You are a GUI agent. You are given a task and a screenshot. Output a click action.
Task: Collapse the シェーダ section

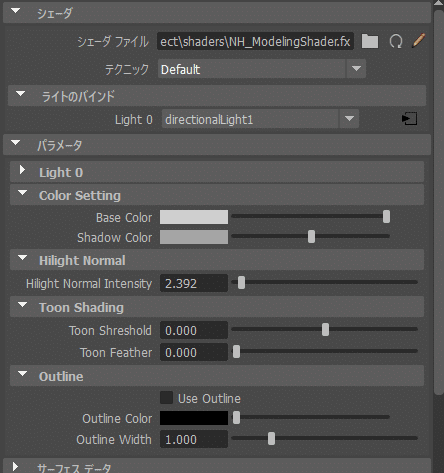(x=15, y=11)
